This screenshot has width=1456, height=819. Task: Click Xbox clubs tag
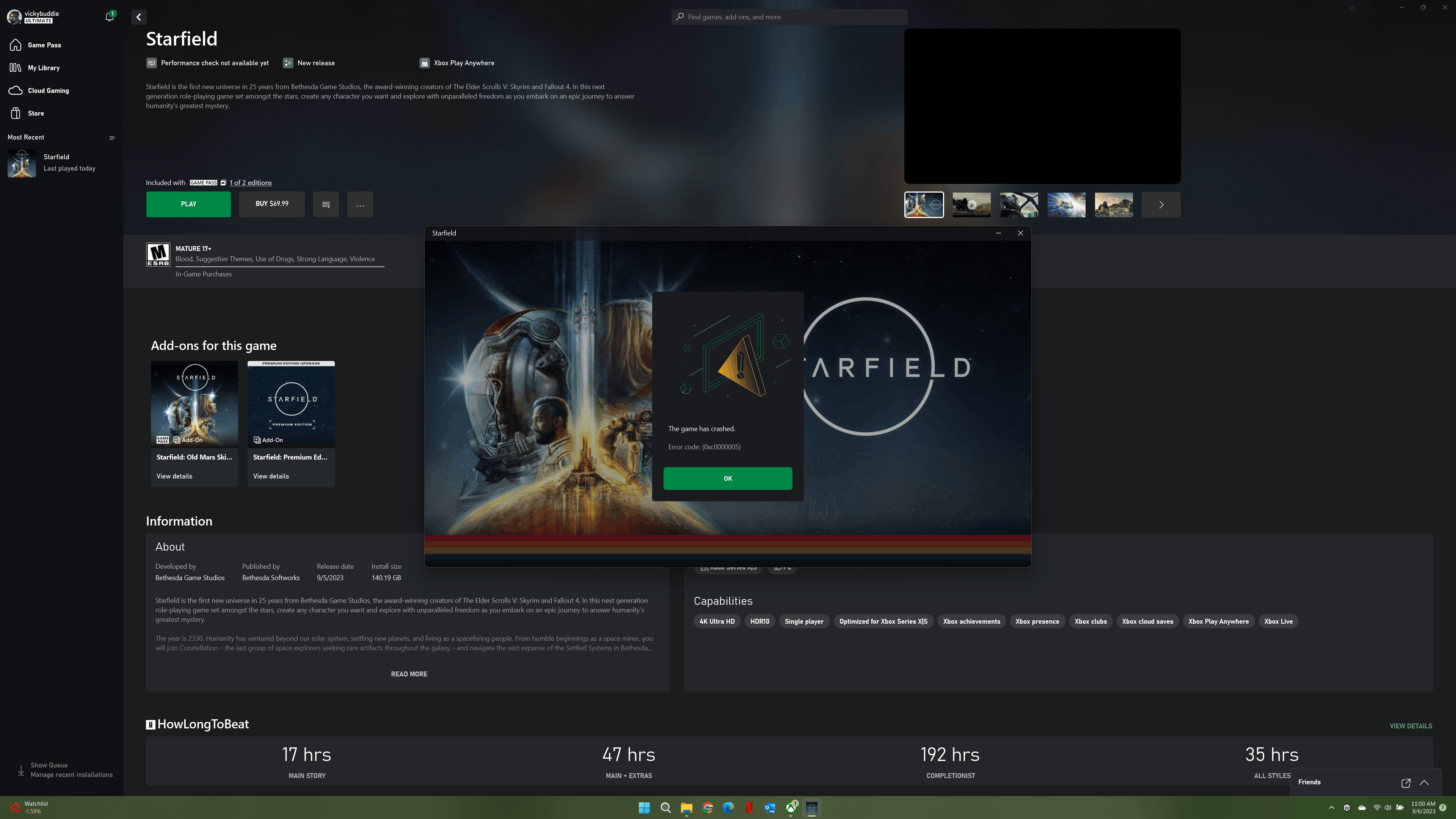tap(1090, 621)
